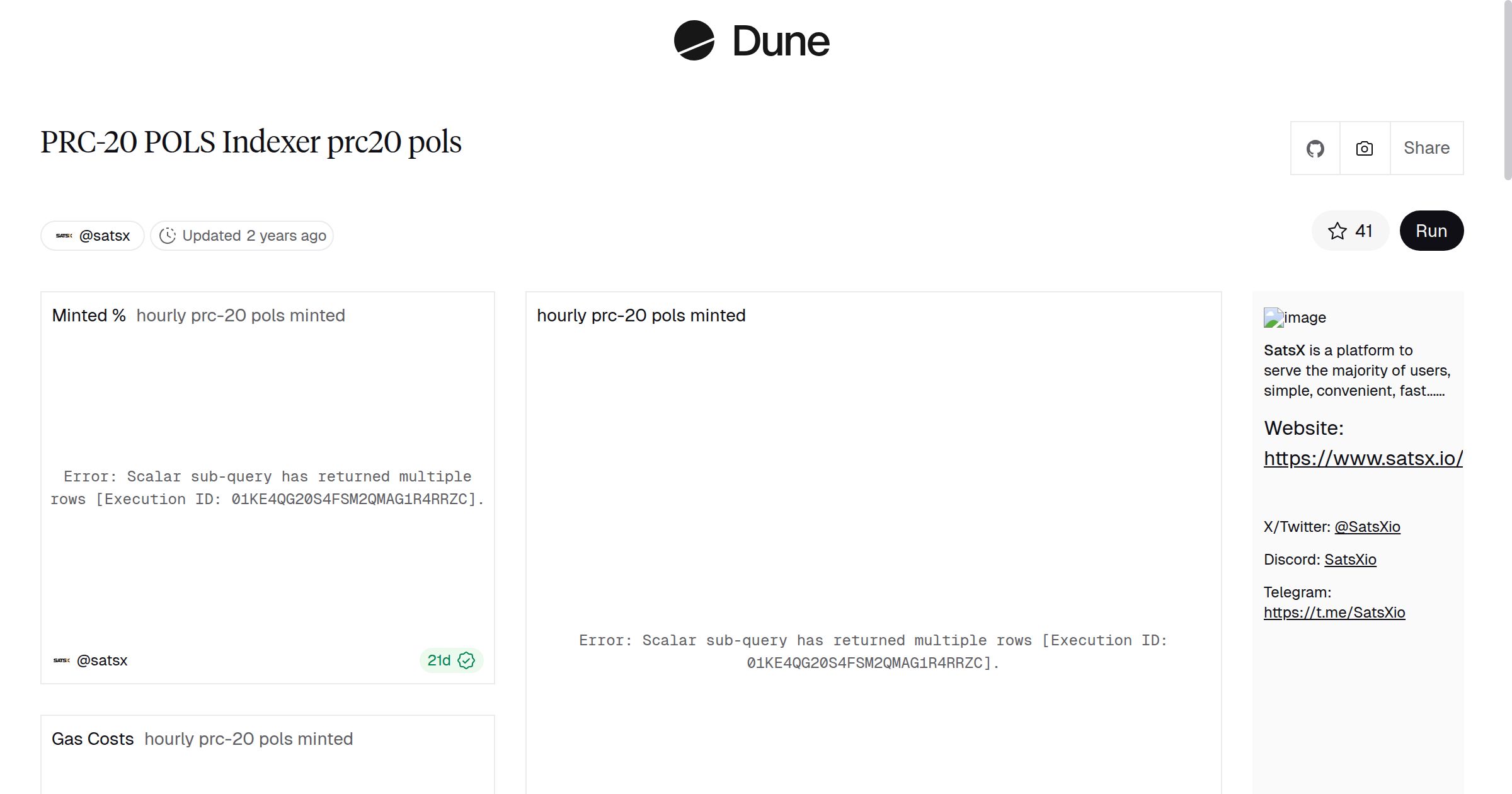Open the SatsXio Discord link
This screenshot has height=794, width=1512.
click(x=1350, y=560)
